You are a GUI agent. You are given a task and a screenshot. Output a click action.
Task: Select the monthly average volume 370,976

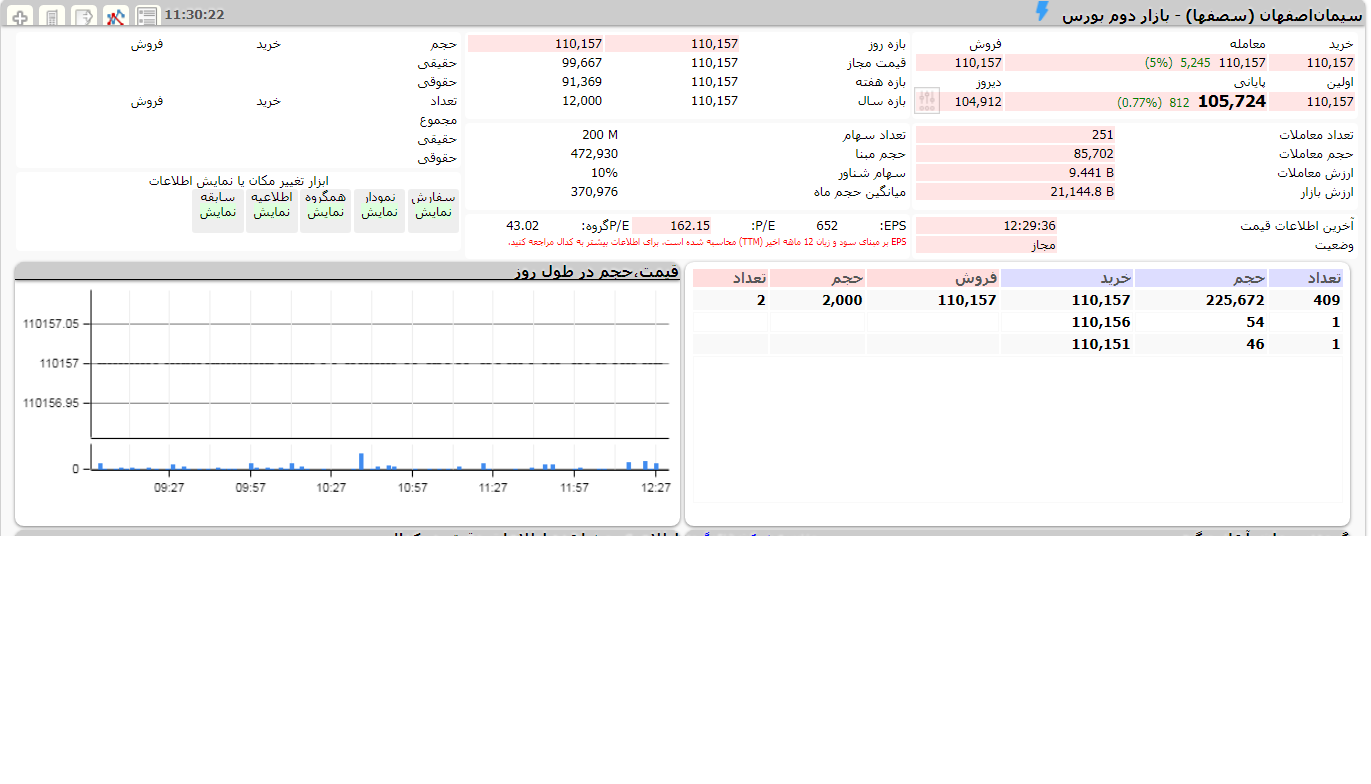[x=594, y=192]
